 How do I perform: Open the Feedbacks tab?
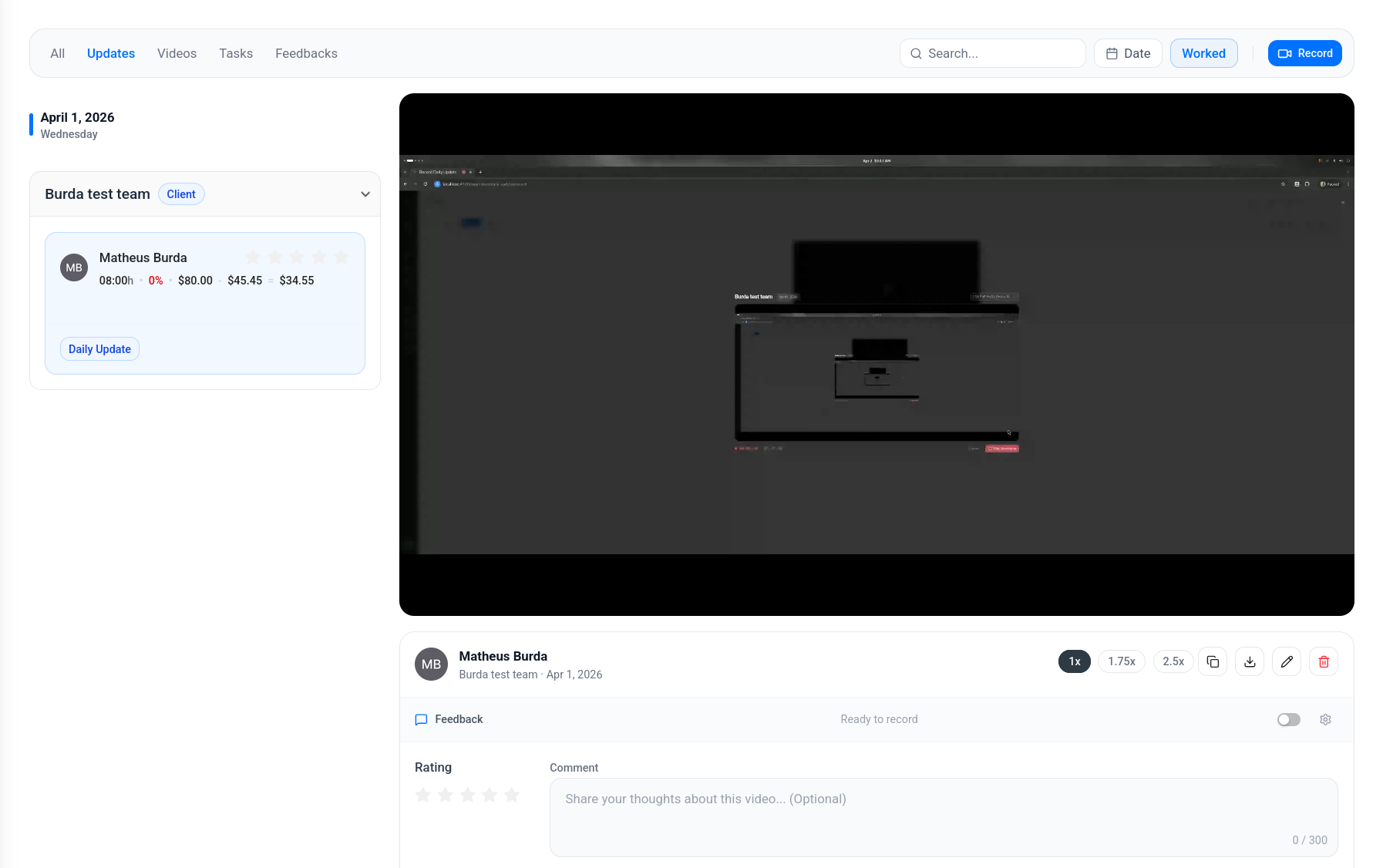tap(306, 53)
